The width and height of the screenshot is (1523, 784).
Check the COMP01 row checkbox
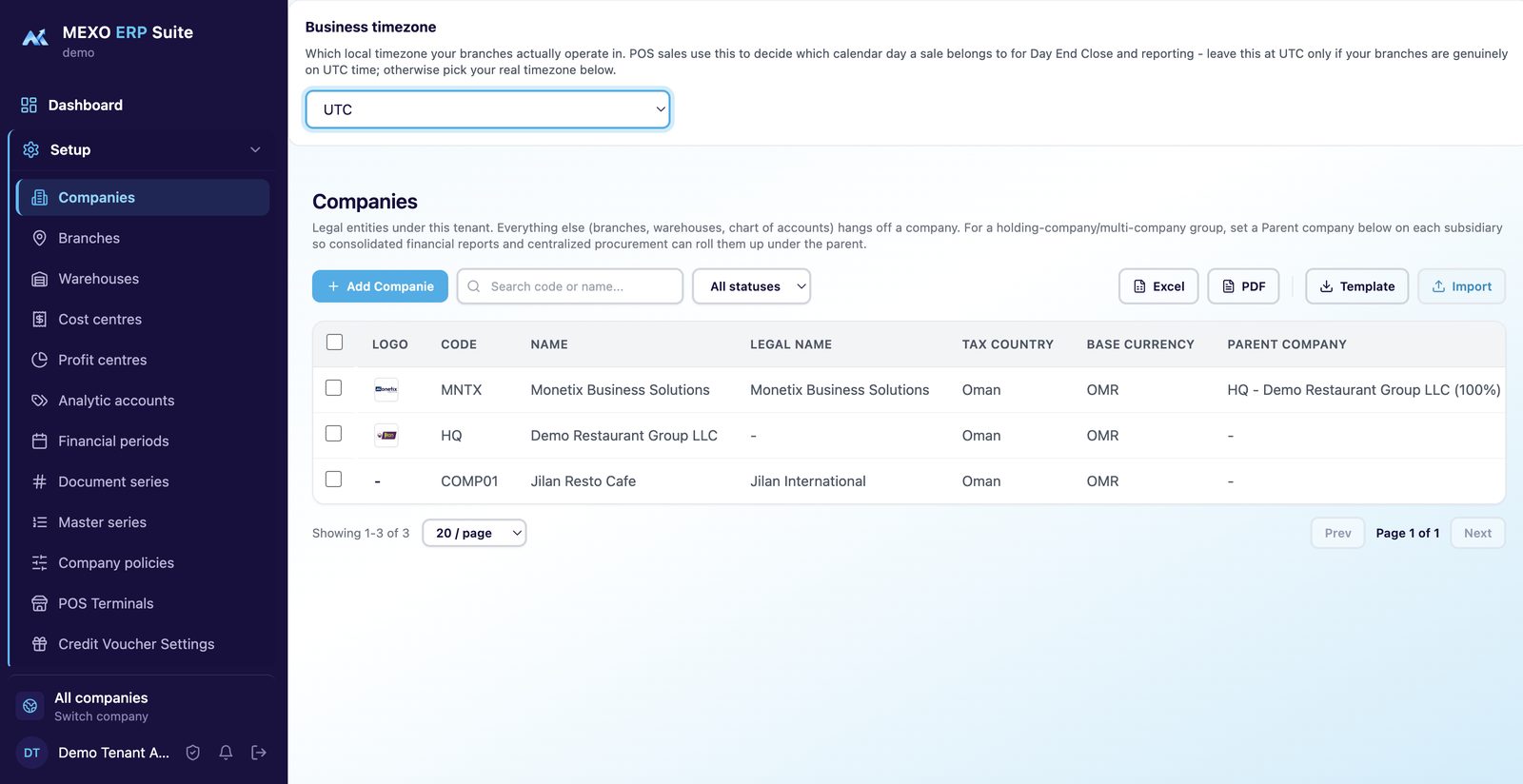tap(333, 480)
